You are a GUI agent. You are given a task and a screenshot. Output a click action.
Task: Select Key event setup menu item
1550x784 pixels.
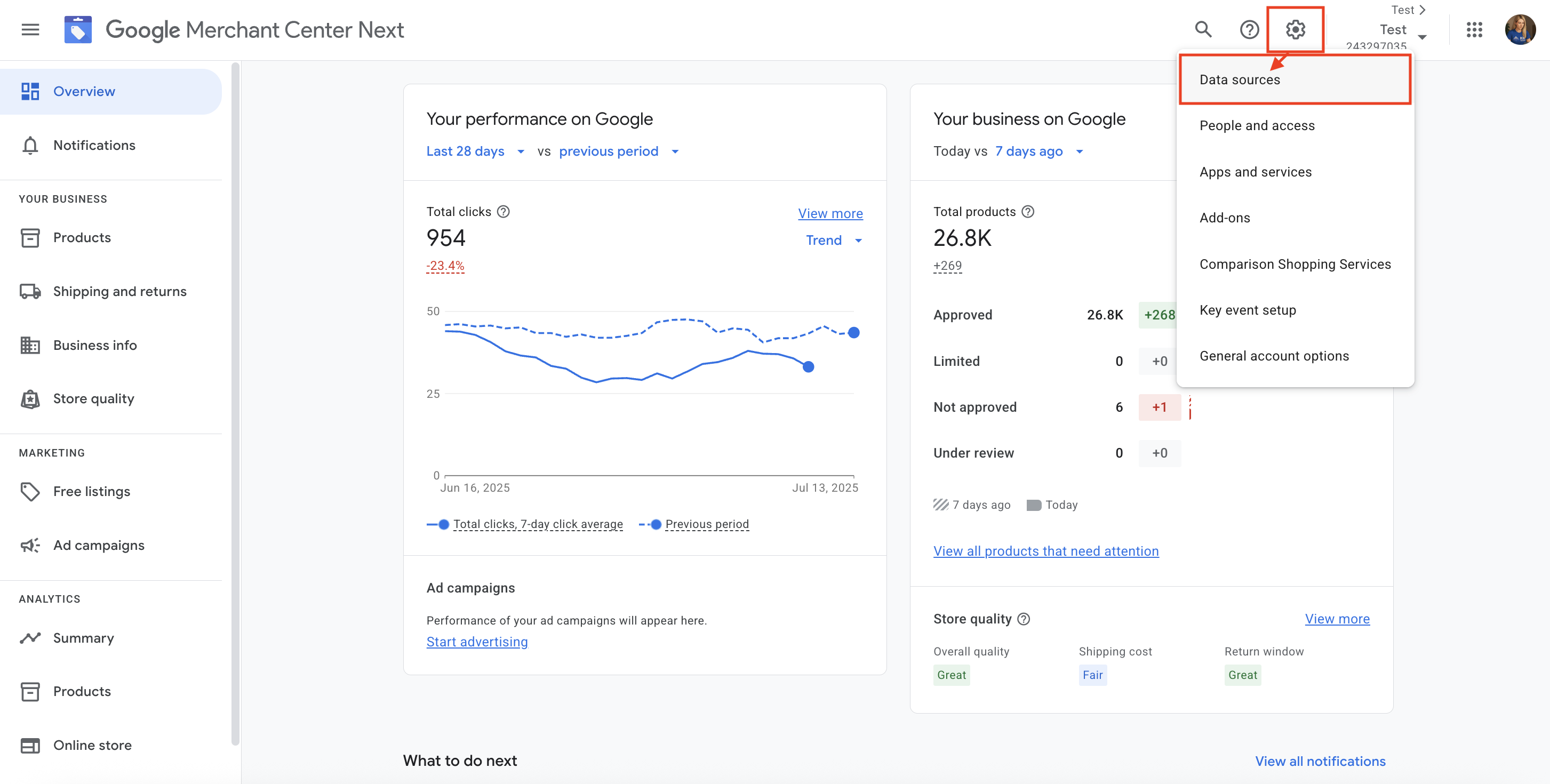(1295, 310)
